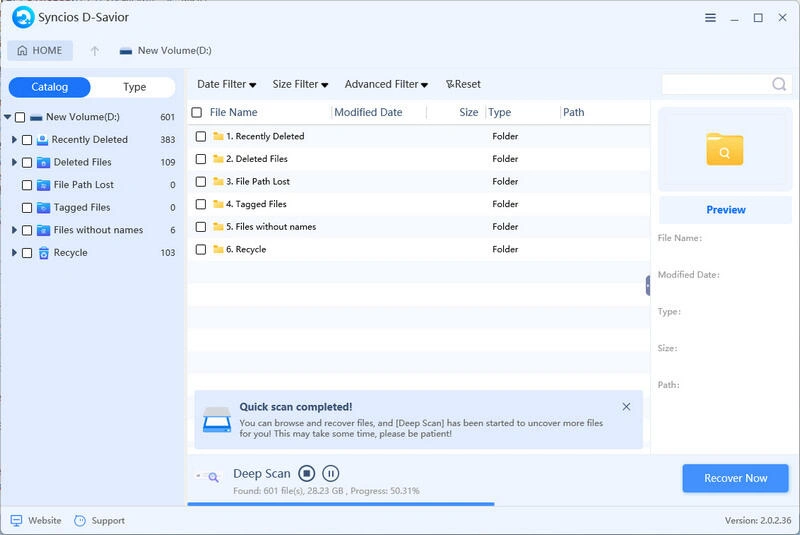This screenshot has width=800, height=535.
Task: Open the Date Filter dropdown
Action: tap(226, 85)
